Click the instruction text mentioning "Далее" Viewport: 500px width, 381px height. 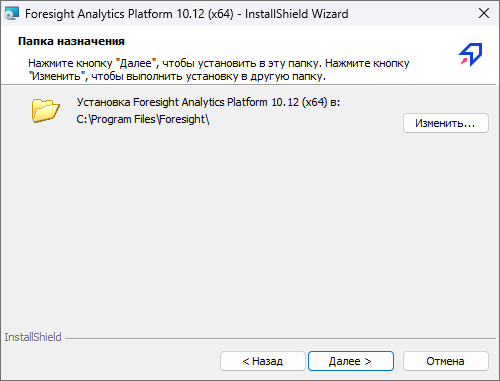pos(219,63)
